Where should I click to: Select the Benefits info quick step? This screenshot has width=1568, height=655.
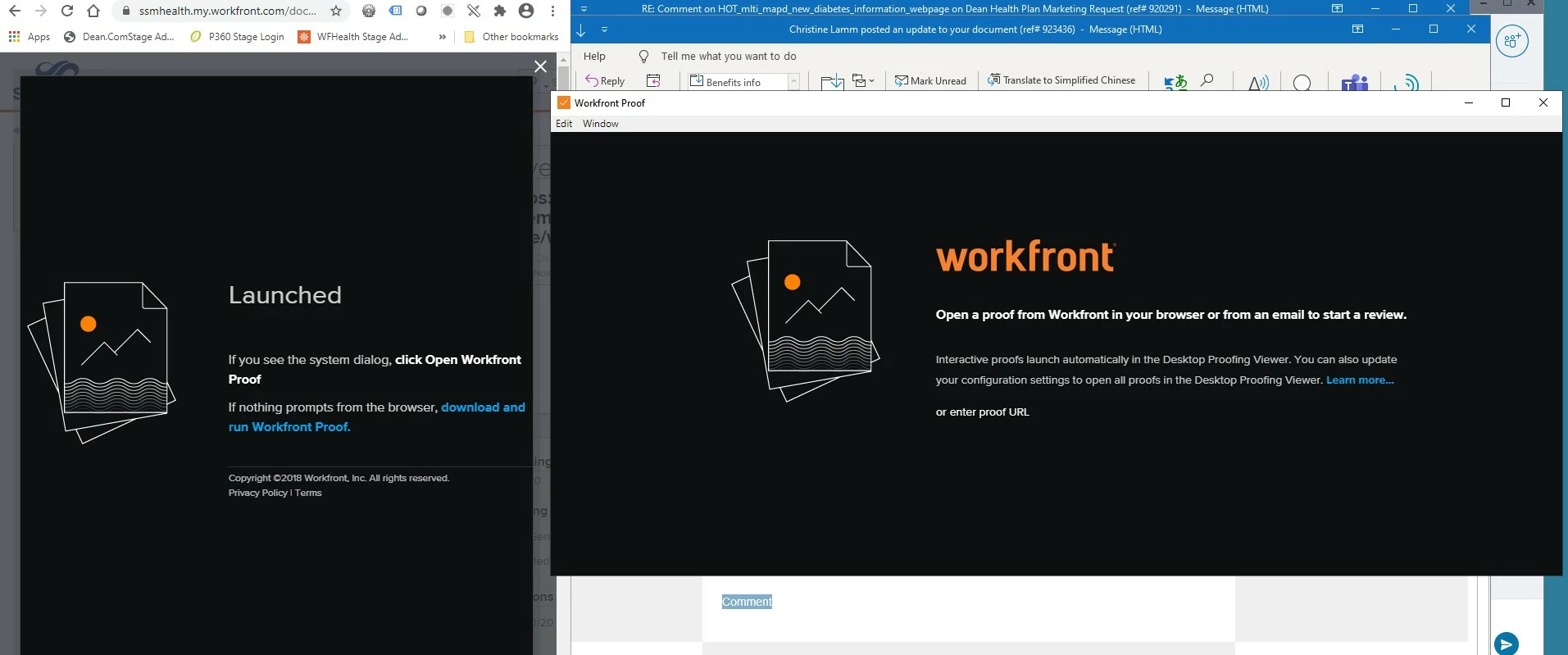click(736, 82)
